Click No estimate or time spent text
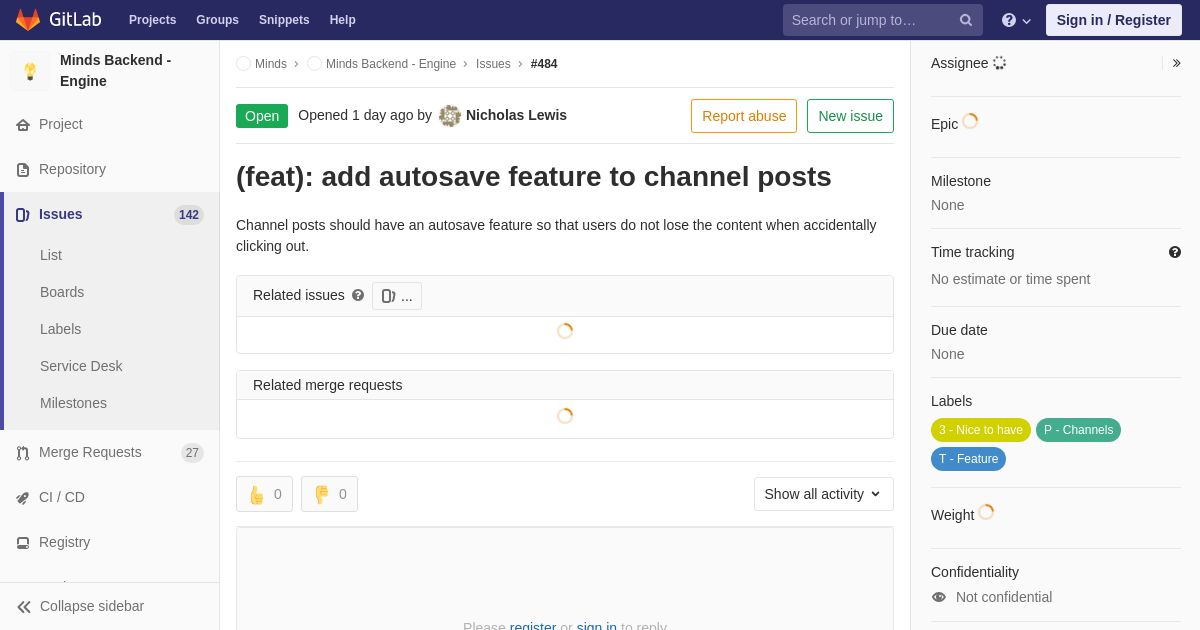 pyautogui.click(x=1010, y=279)
